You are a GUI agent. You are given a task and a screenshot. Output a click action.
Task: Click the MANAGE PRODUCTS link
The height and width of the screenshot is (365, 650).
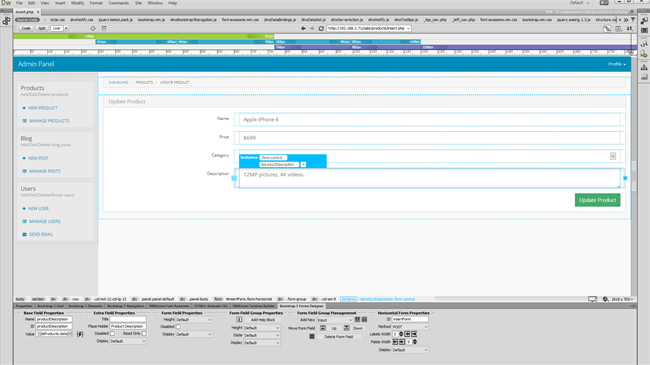click(49, 121)
